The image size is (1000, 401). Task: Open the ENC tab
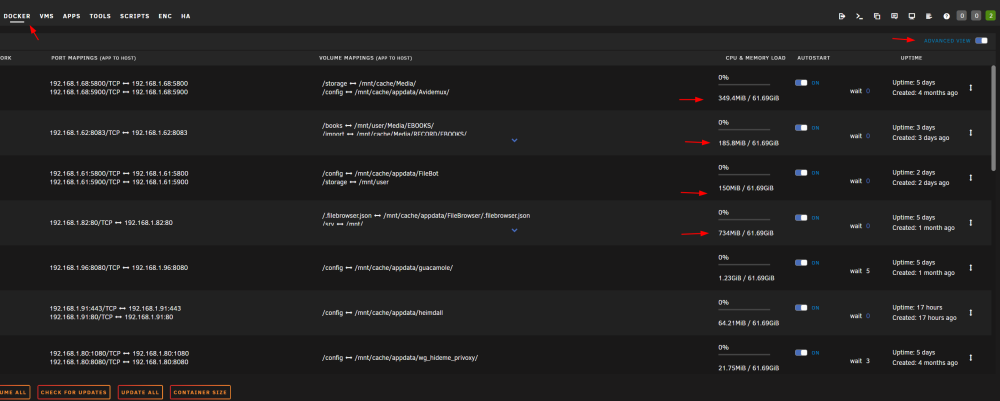(x=165, y=16)
